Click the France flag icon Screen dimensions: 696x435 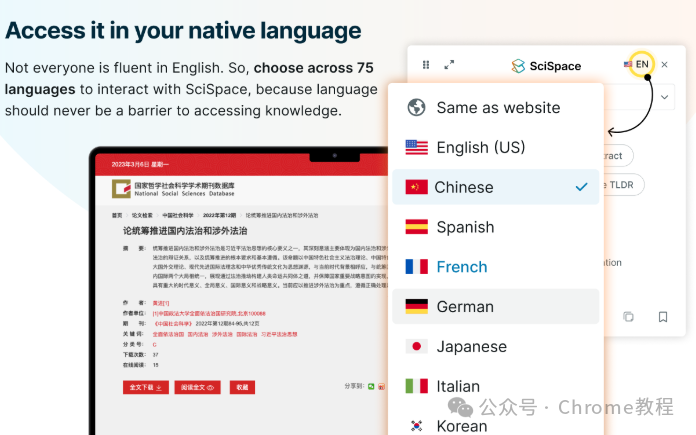[416, 267]
